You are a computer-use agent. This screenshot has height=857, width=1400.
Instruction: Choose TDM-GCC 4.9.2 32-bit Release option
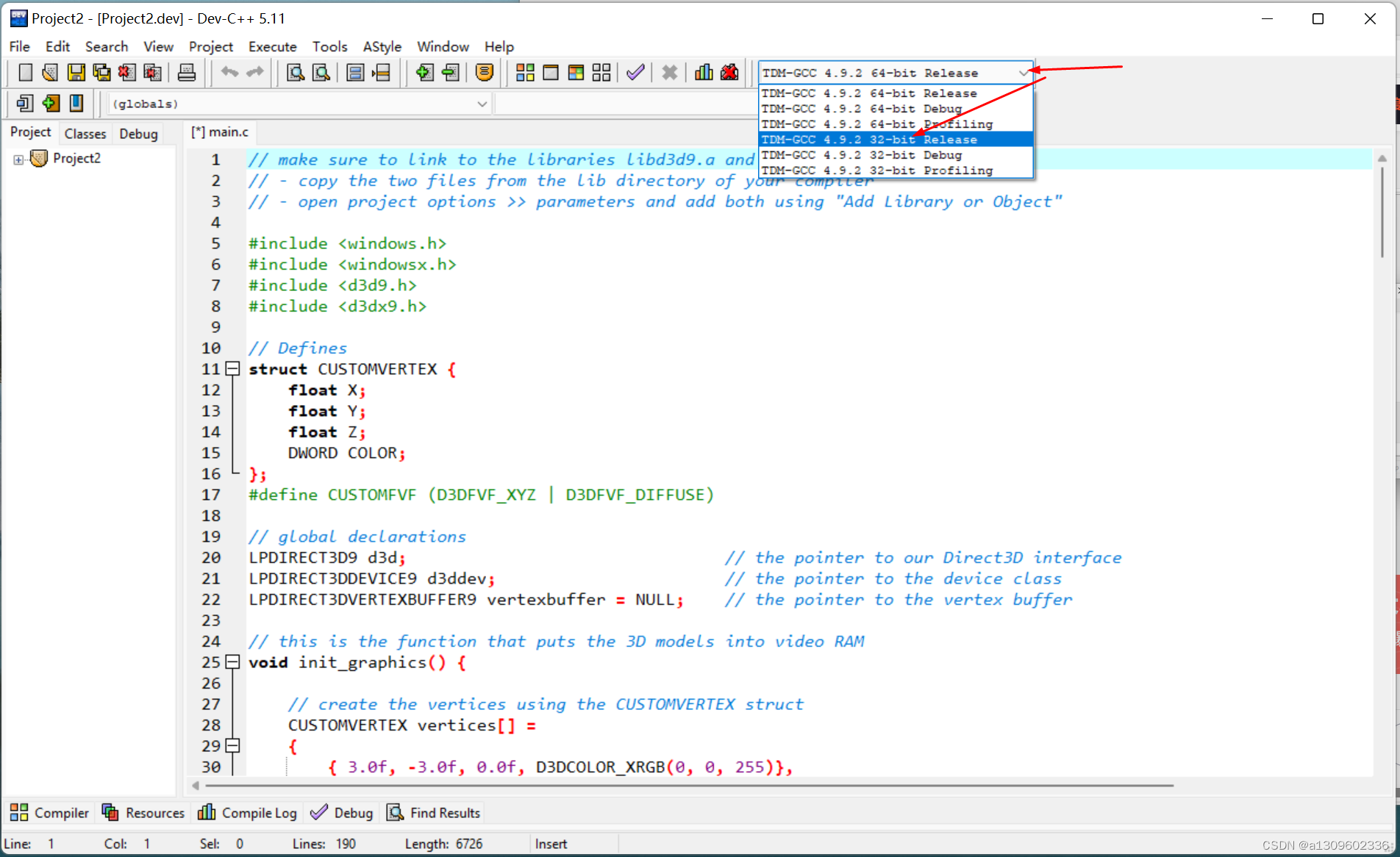[896, 140]
